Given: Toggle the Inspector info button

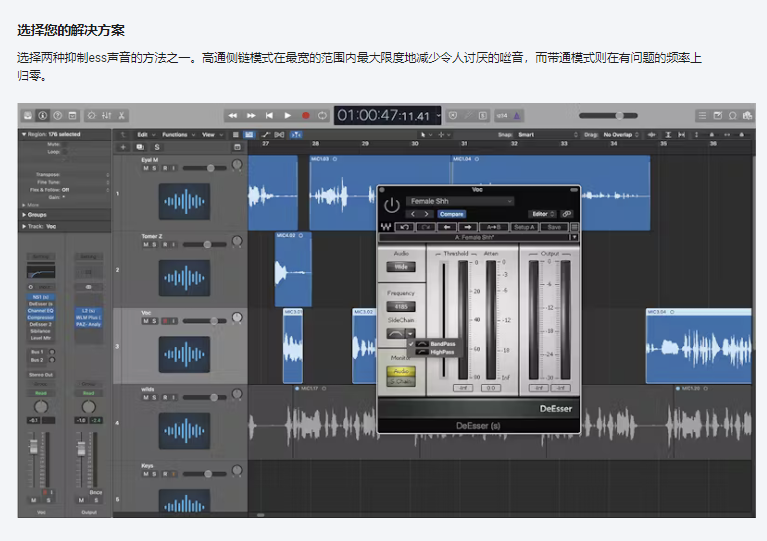Looking at the screenshot, I should tap(43, 115).
